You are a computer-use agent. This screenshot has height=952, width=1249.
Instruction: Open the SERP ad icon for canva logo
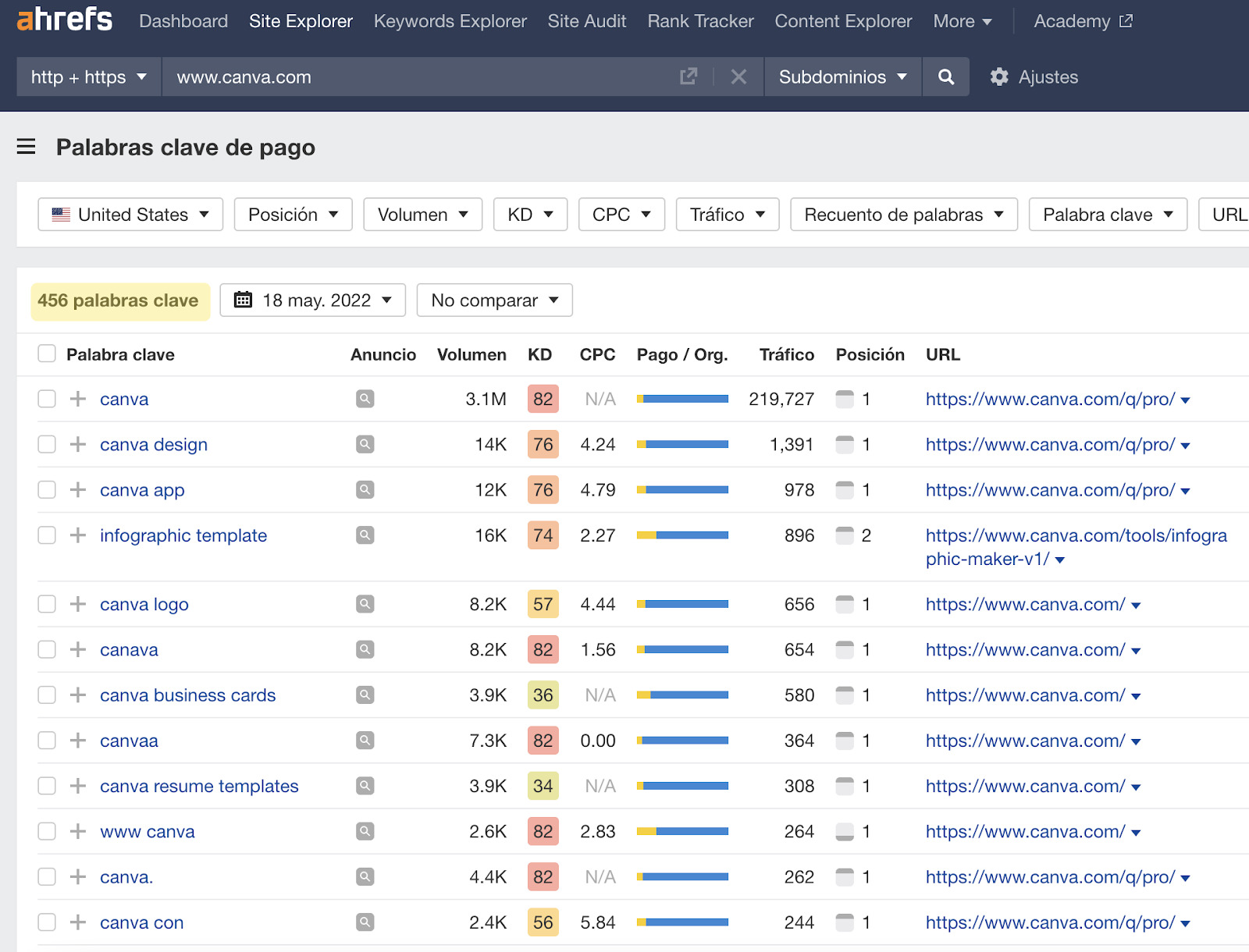coord(365,604)
